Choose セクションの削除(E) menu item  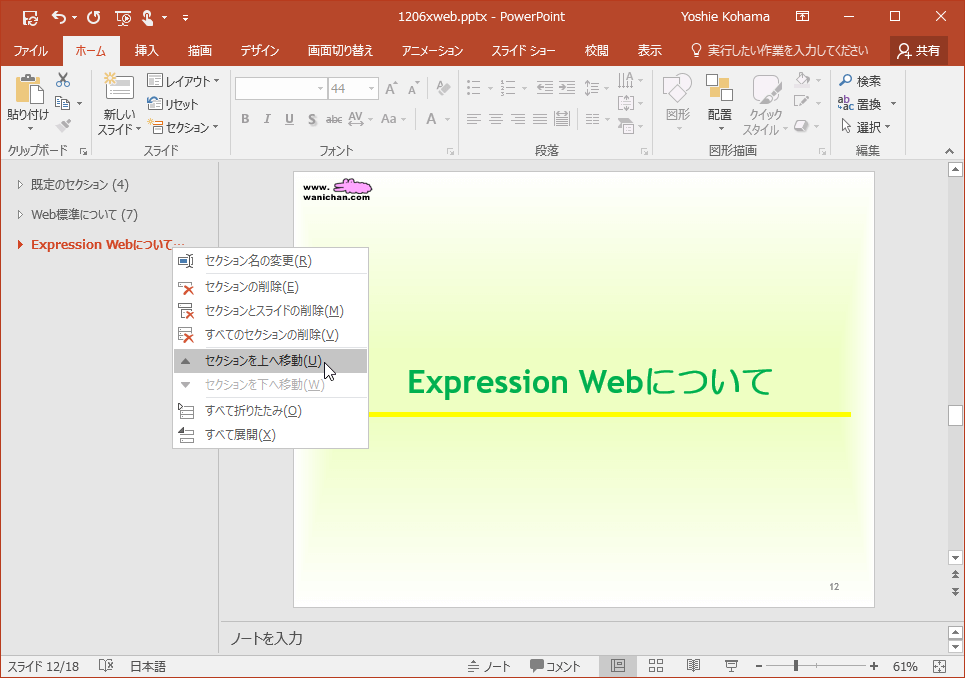click(271, 287)
